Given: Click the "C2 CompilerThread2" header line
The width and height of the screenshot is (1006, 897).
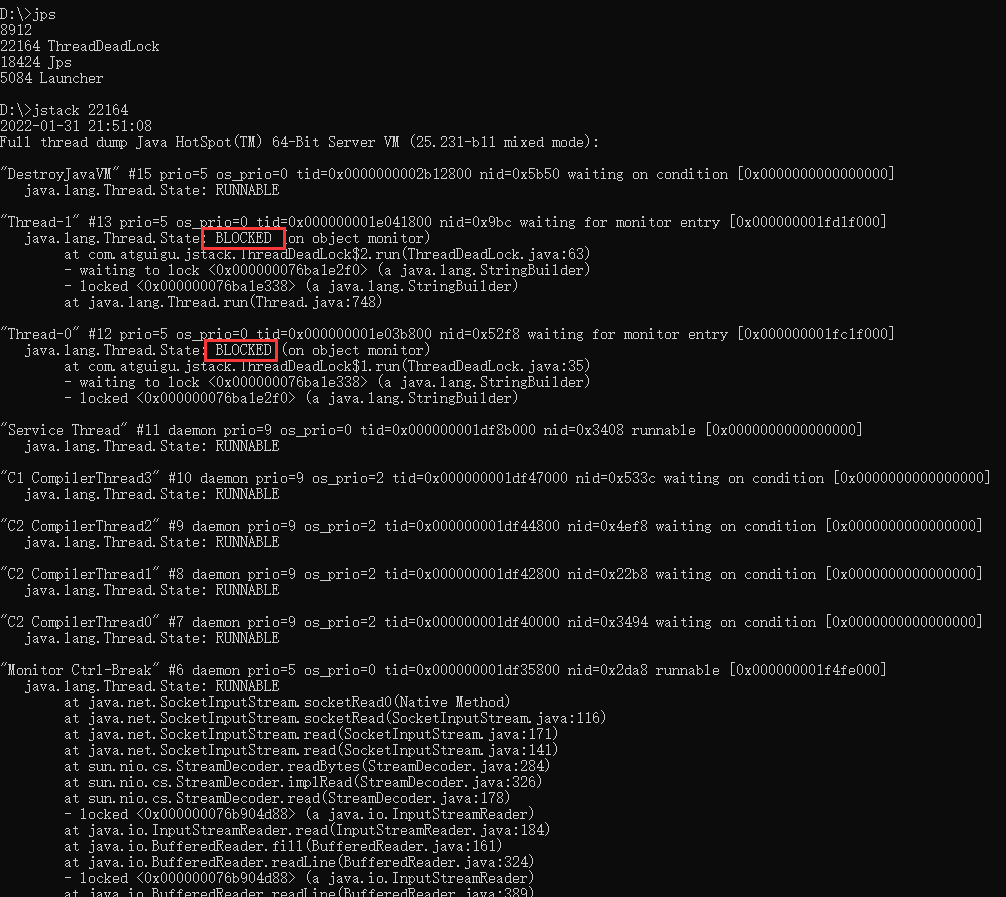Looking at the screenshot, I should click(491, 526).
